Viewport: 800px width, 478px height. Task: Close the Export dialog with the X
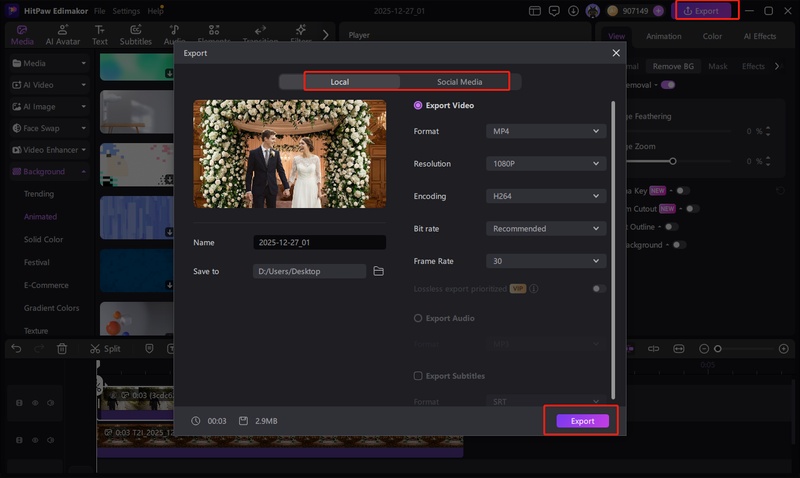coord(616,53)
